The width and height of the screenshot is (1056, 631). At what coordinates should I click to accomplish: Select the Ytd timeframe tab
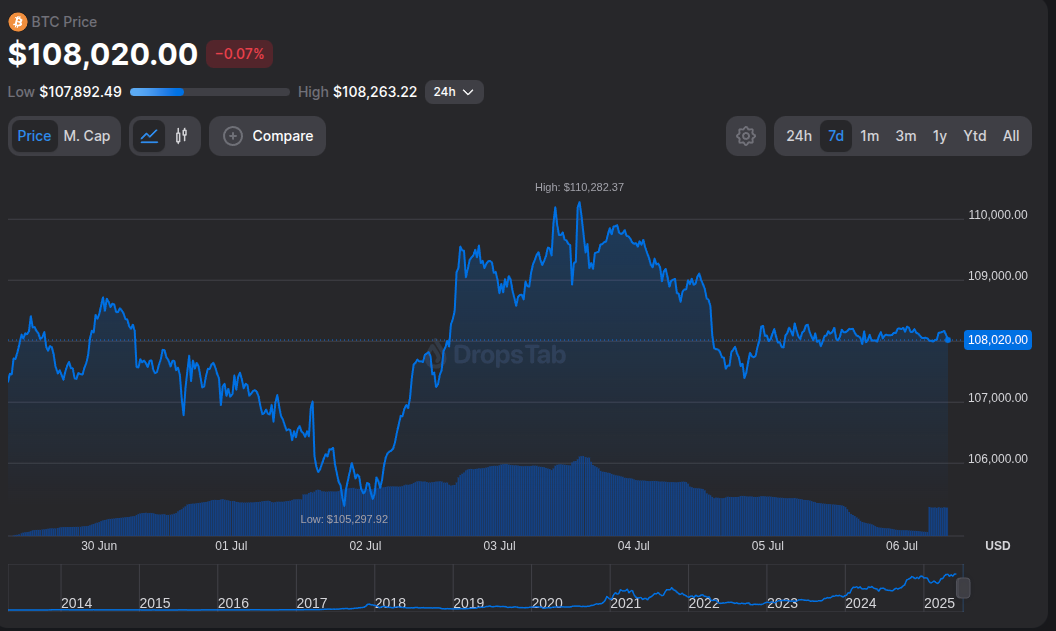point(975,136)
